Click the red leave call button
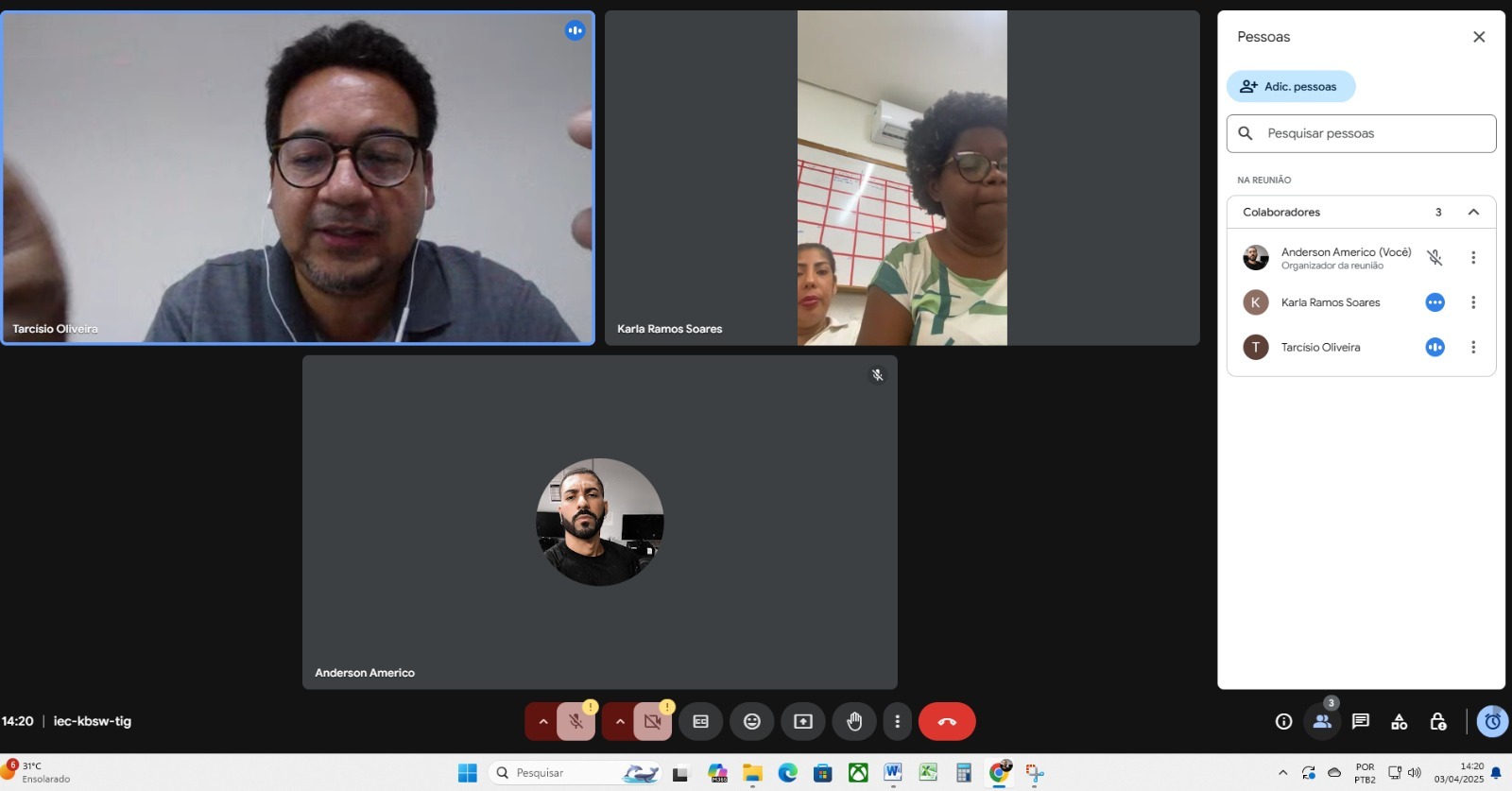The width and height of the screenshot is (1512, 791). click(947, 722)
